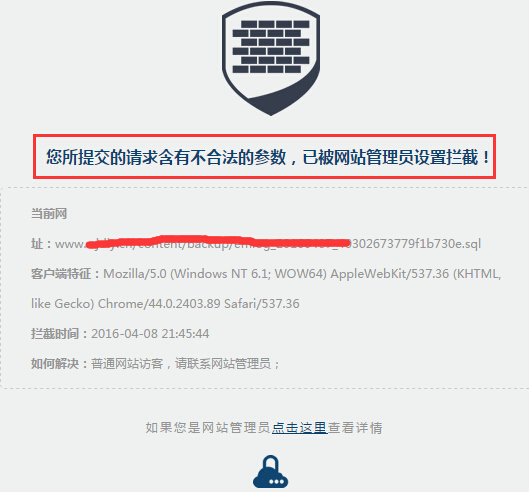Click the AppleWebKit/537.36 text
529x492 pixels.
[x=390, y=274]
